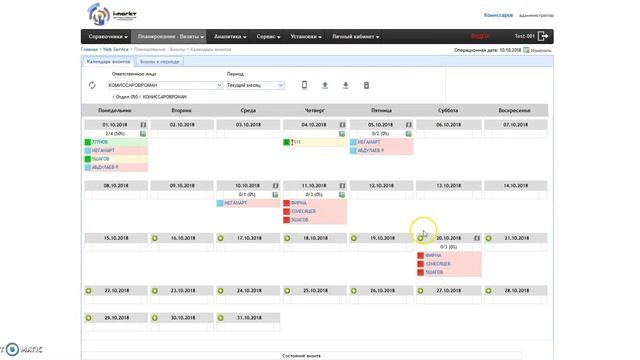Open the Установки dropdown menu
The height and width of the screenshot is (360, 640).
point(306,36)
